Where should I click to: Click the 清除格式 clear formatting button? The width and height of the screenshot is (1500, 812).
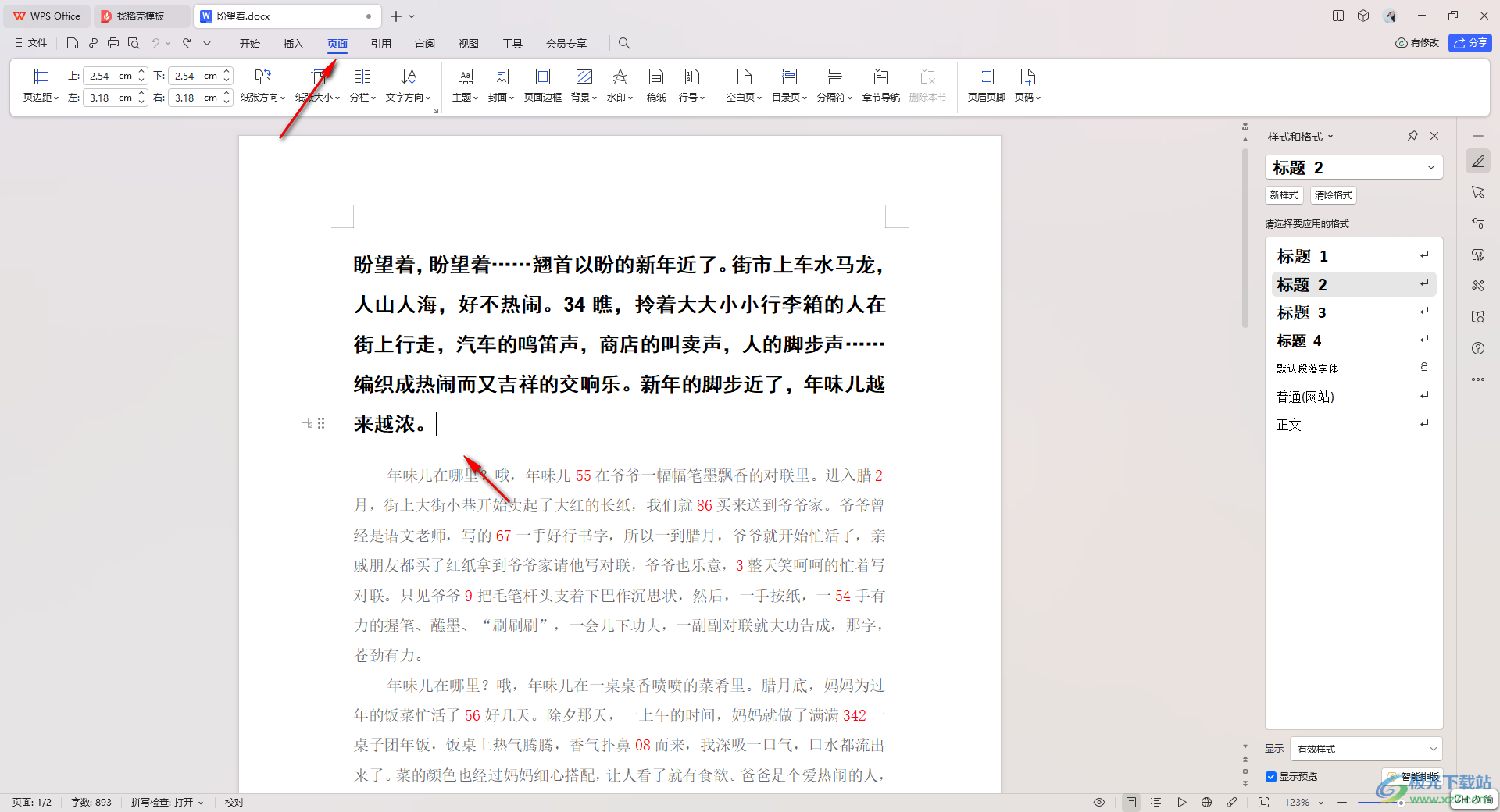click(x=1333, y=195)
